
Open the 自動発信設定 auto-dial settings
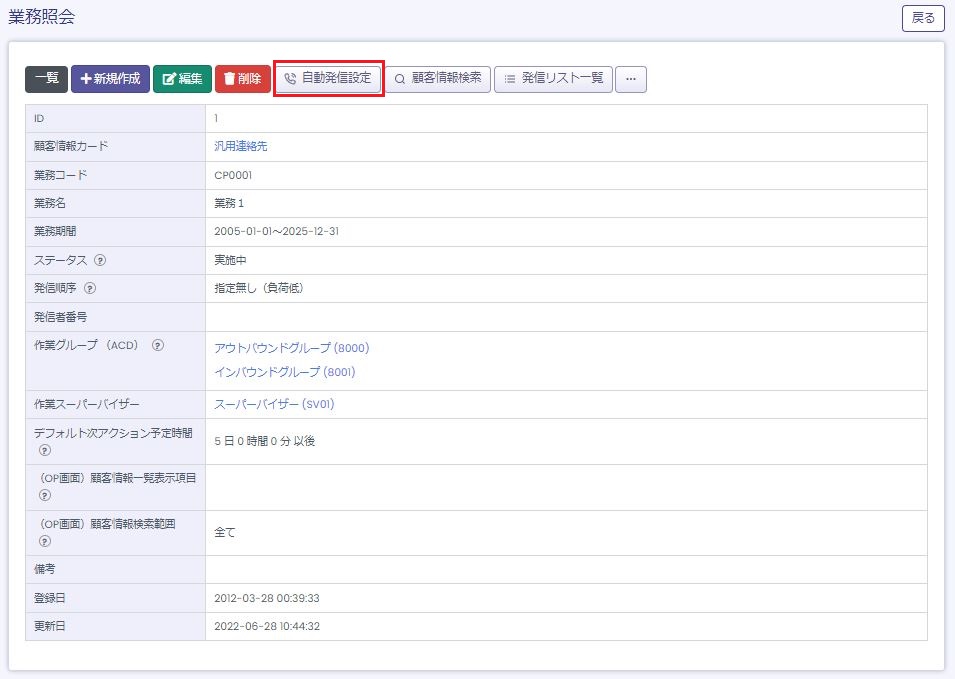pos(328,78)
